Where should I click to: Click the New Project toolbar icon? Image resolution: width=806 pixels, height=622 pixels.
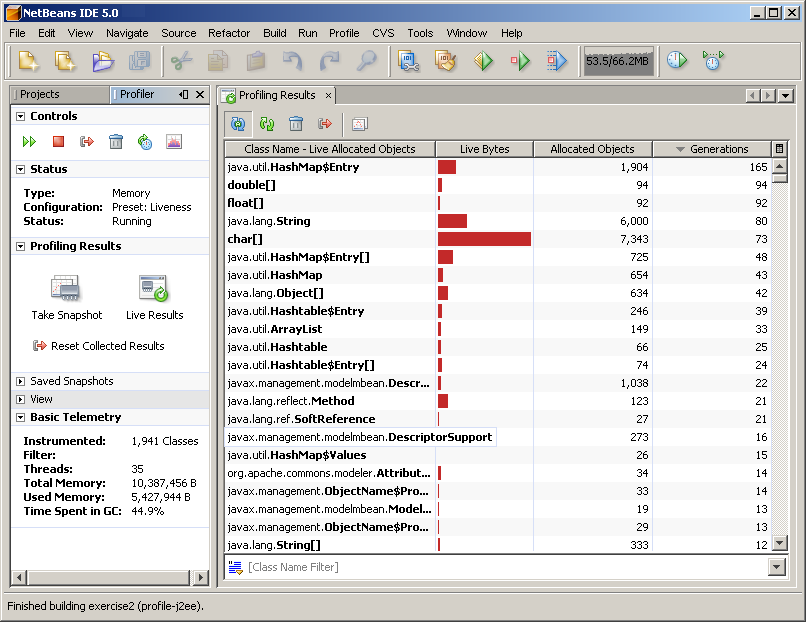coord(65,61)
